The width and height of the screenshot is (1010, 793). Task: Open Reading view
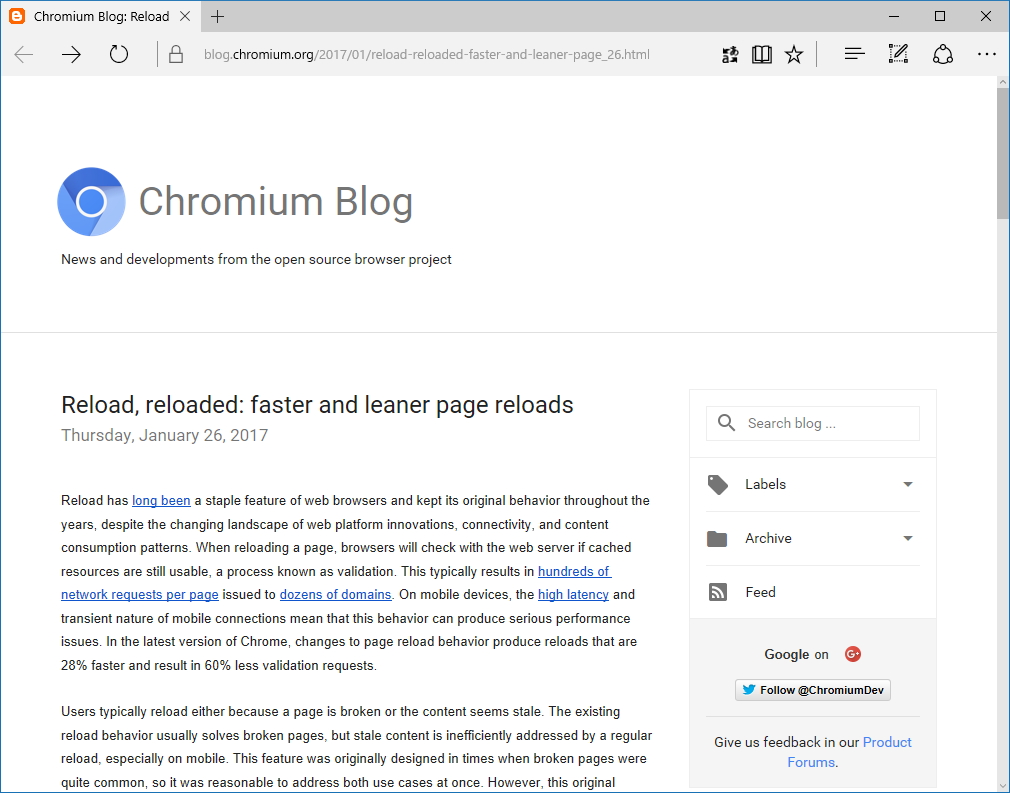[x=761, y=54]
